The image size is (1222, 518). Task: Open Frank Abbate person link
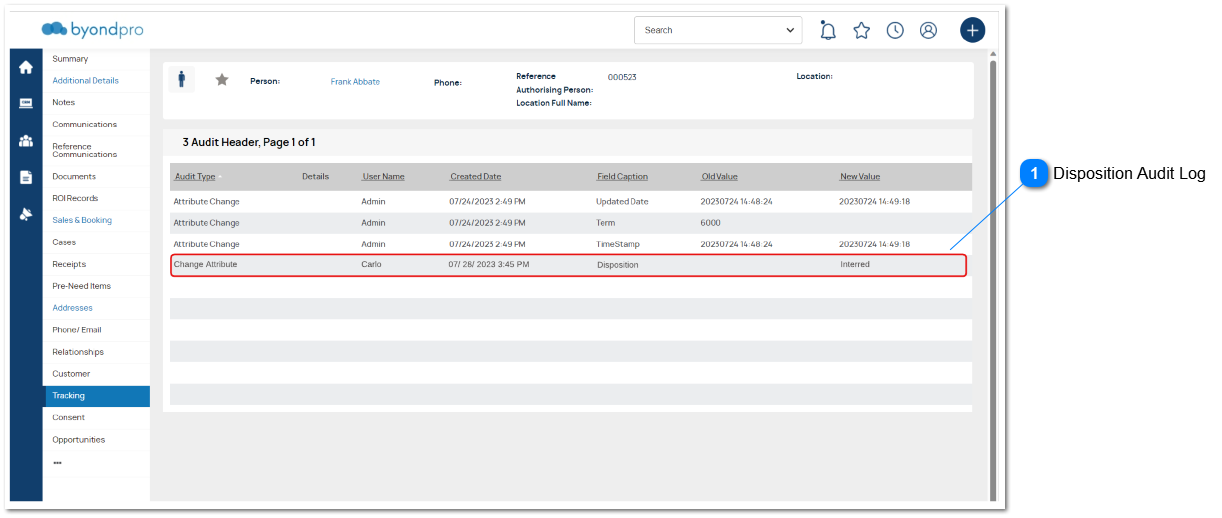pos(355,82)
